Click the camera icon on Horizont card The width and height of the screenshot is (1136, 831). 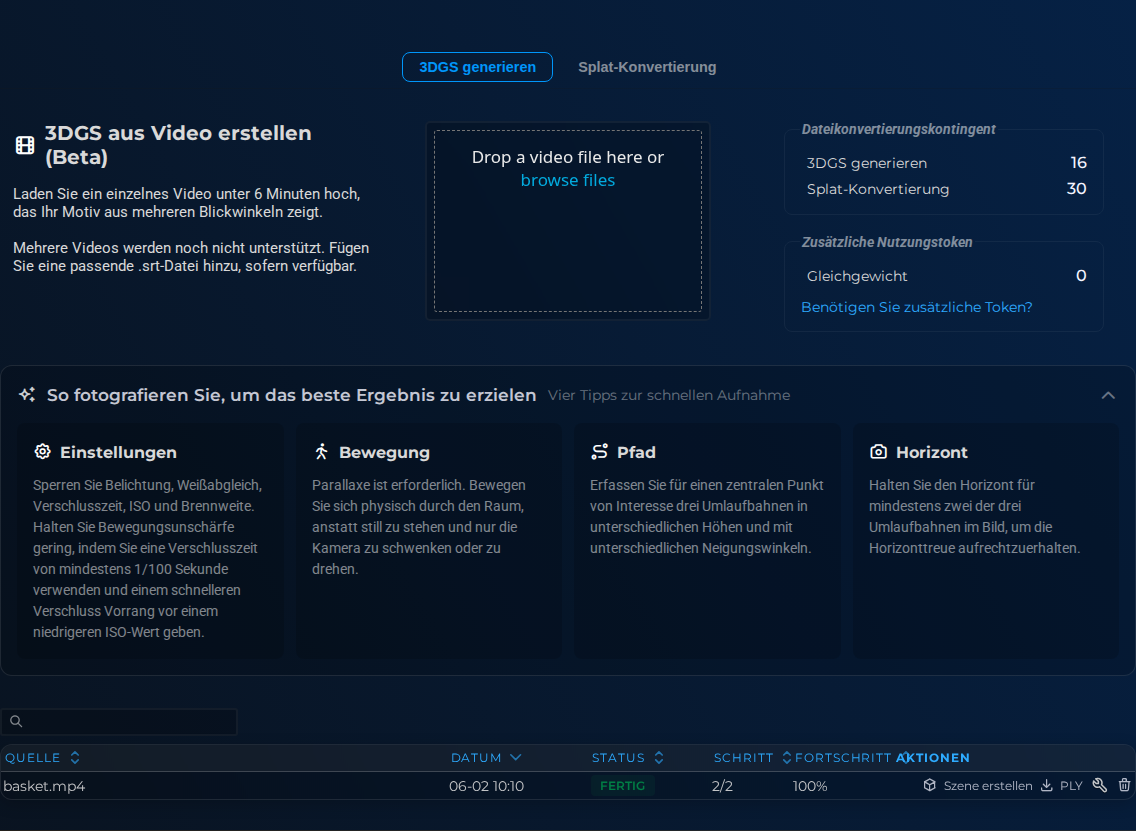[878, 452]
